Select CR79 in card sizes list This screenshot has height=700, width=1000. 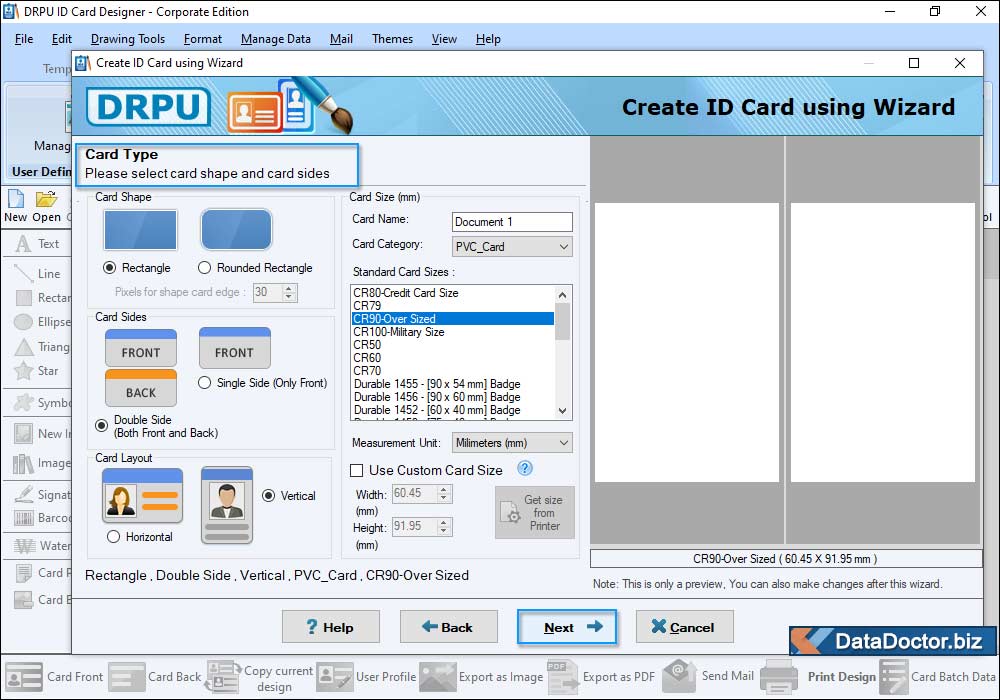pos(453,305)
